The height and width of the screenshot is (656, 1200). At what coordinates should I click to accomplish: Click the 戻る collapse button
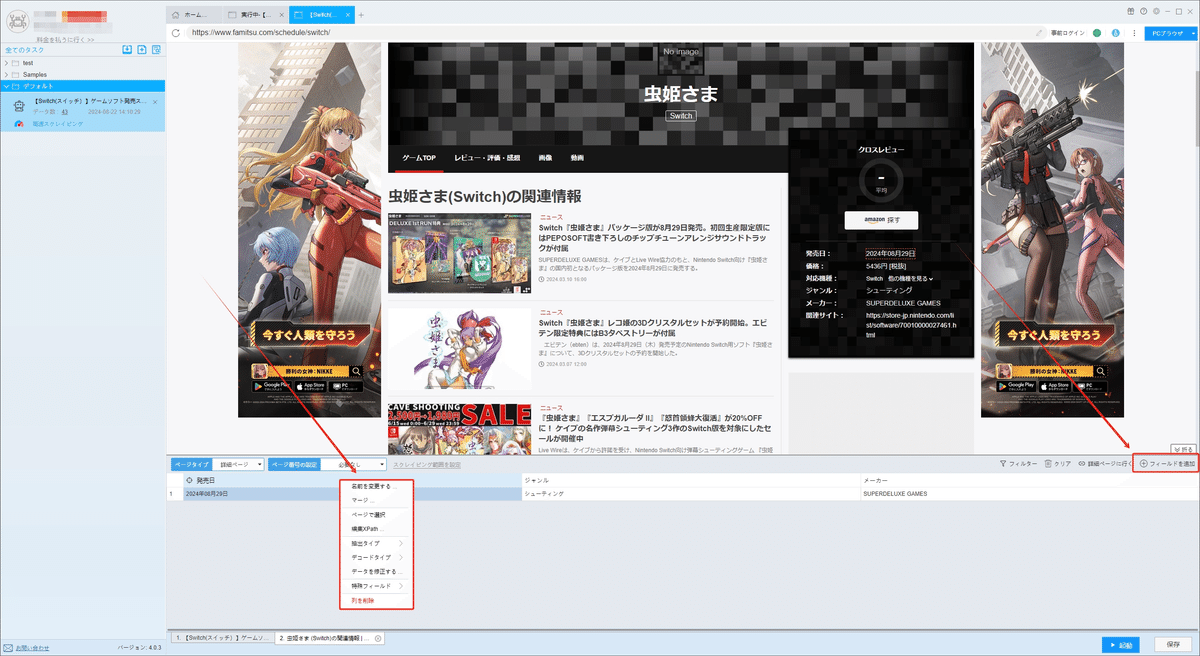coord(1182,449)
